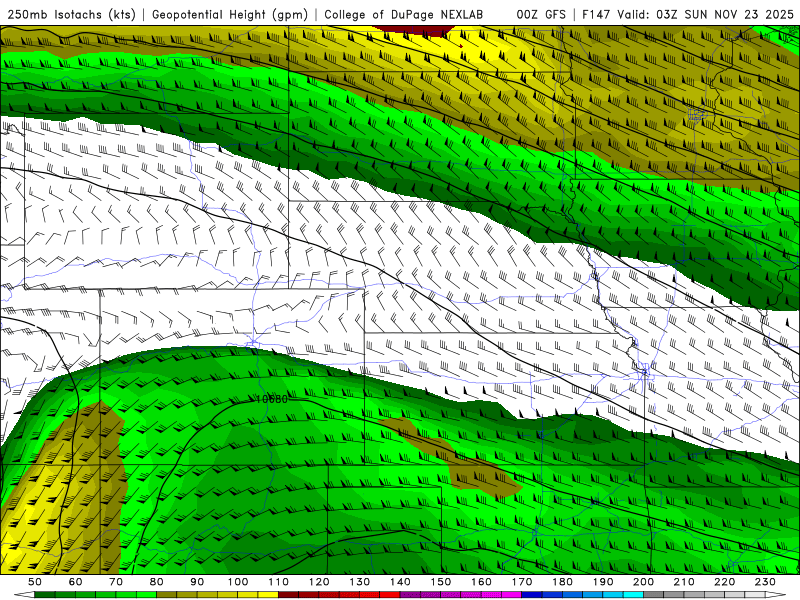The width and height of the screenshot is (800, 600).
Task: Click the 10680 height contour label
Action: [x=271, y=399]
